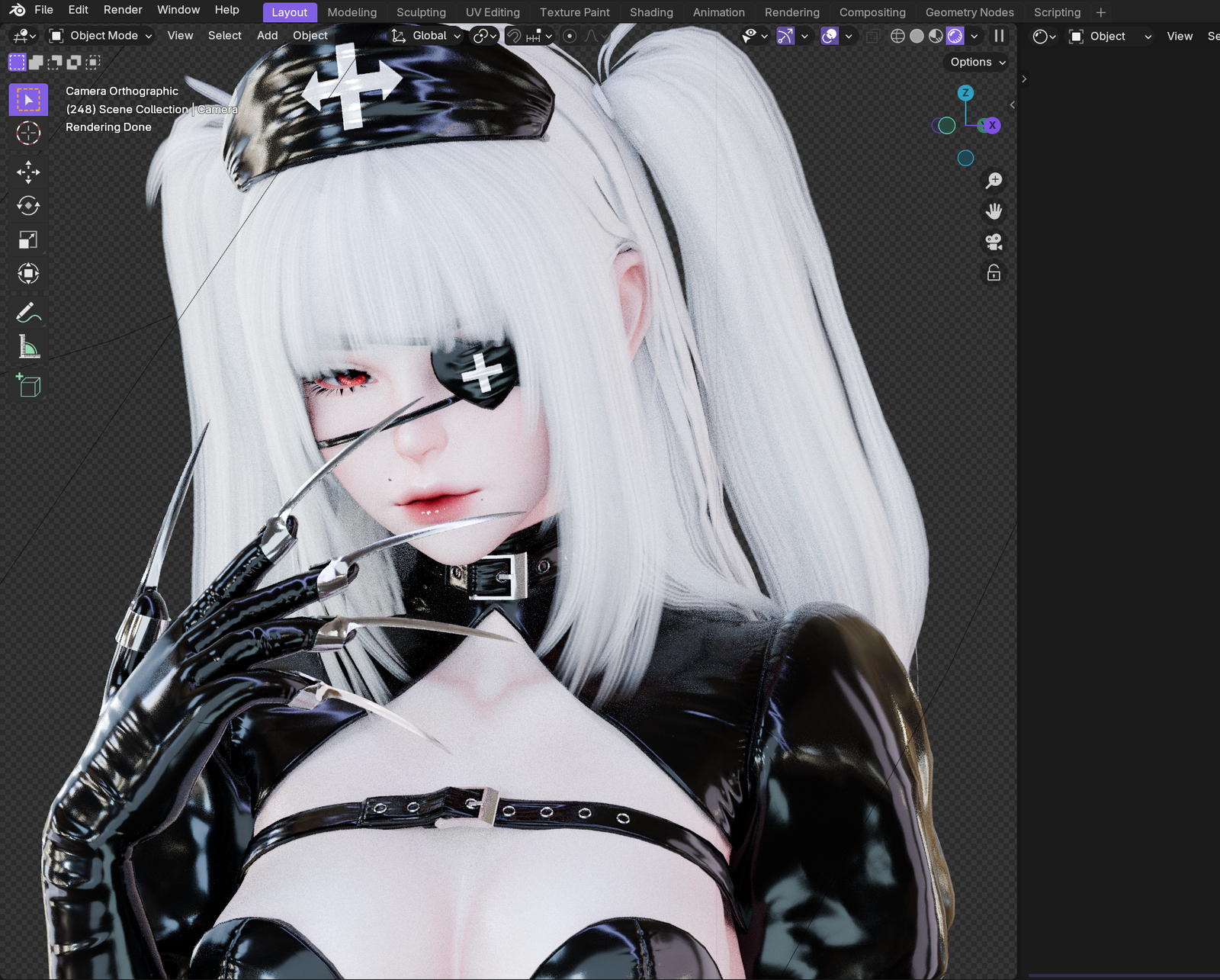Toggle the camera view icon
This screenshot has height=980, width=1220.
(994, 243)
